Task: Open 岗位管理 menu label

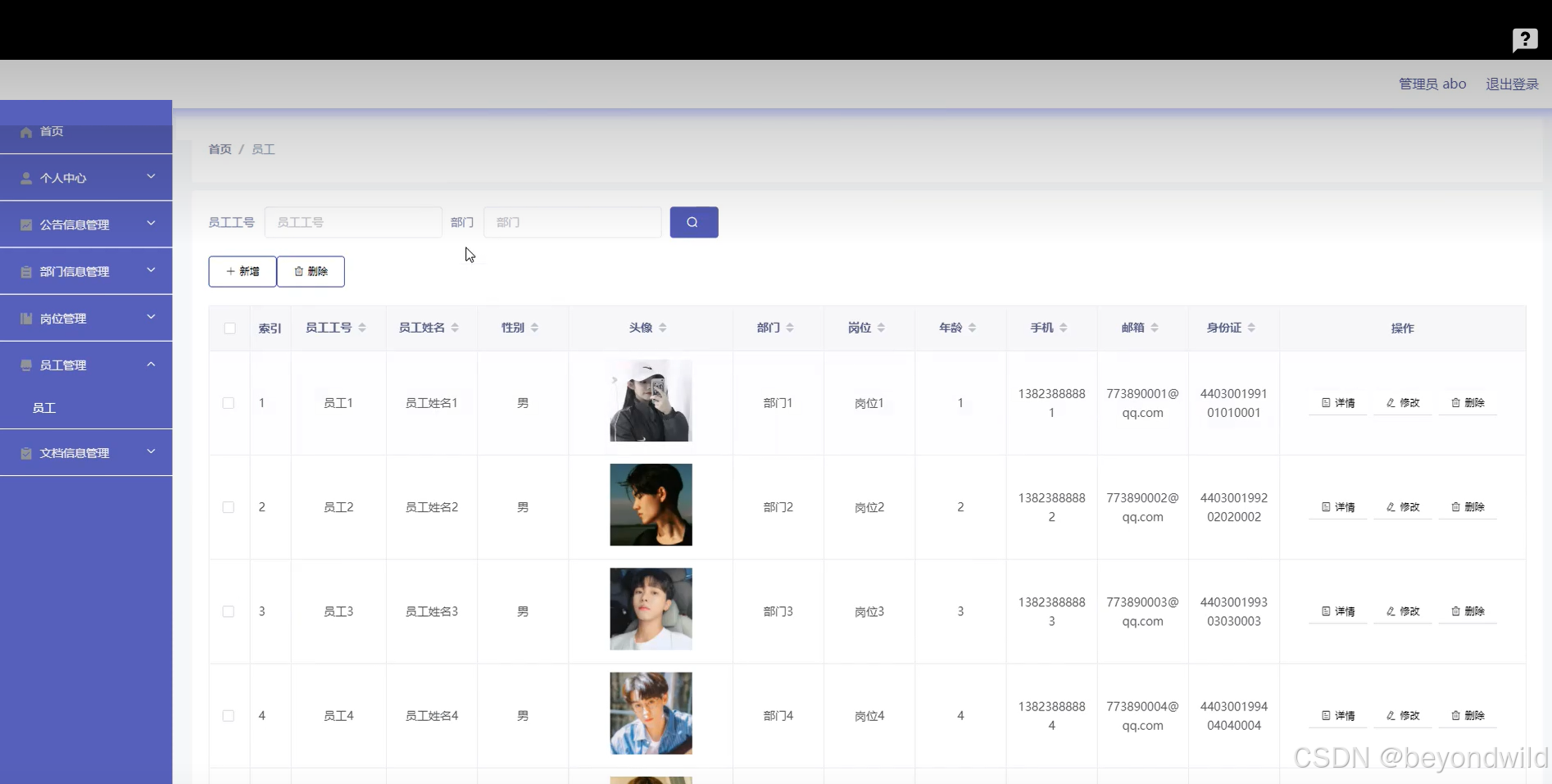Action: (x=63, y=319)
